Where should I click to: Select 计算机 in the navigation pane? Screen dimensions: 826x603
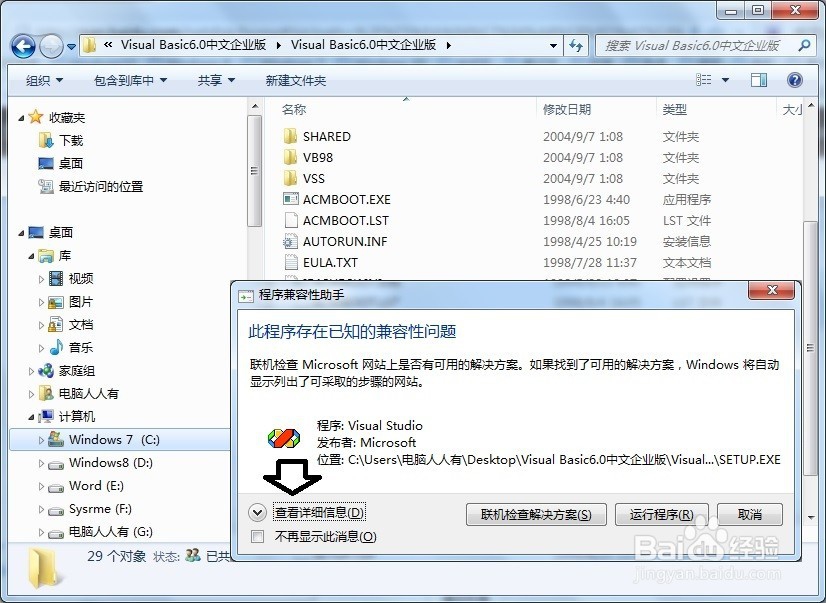76,417
